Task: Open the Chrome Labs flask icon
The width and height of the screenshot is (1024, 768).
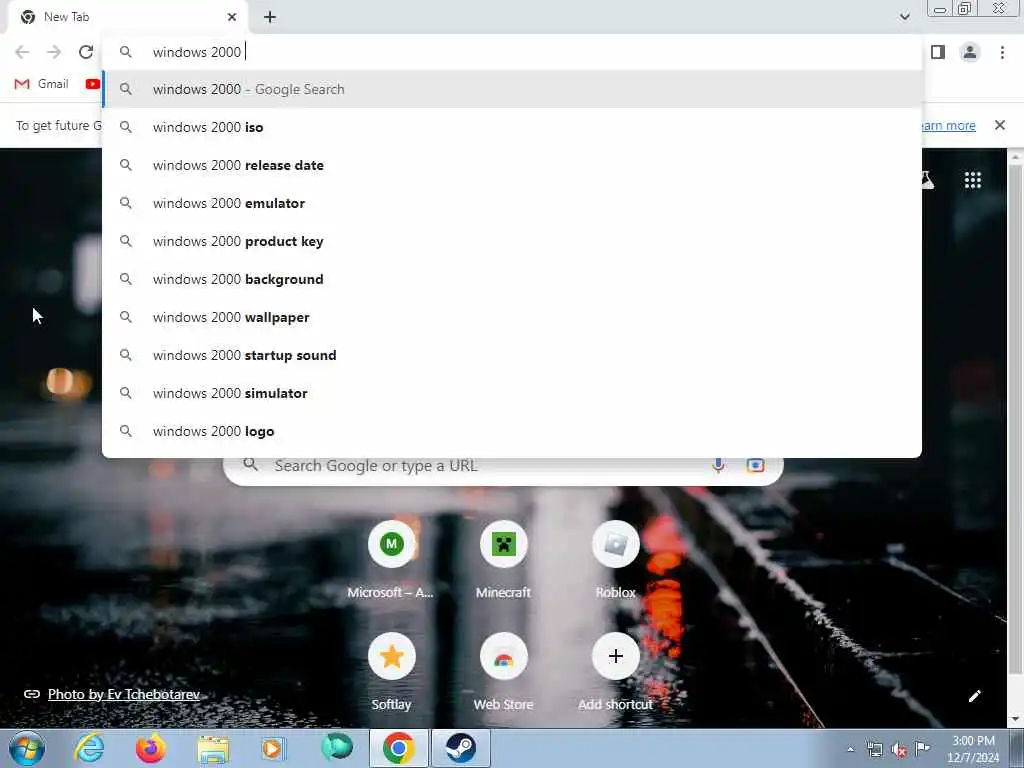Action: pos(928,180)
